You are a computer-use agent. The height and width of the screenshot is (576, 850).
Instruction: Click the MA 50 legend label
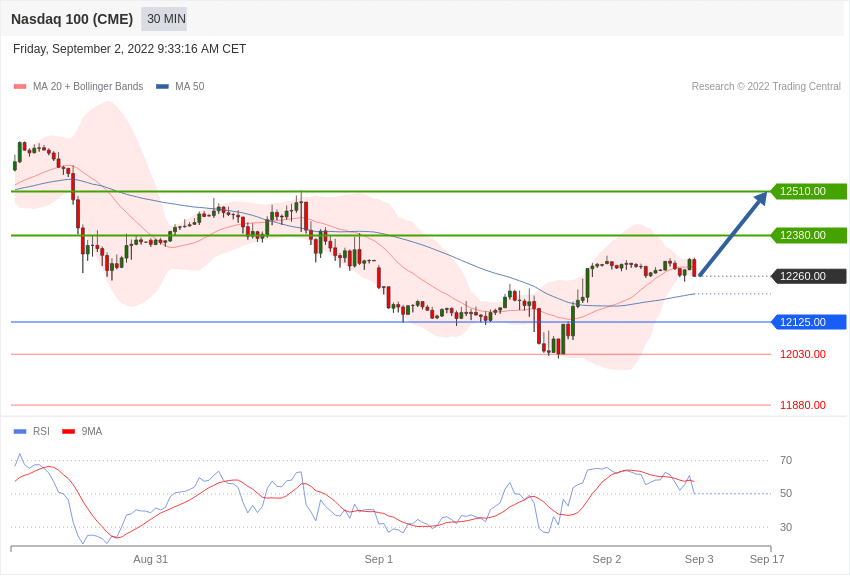click(190, 86)
